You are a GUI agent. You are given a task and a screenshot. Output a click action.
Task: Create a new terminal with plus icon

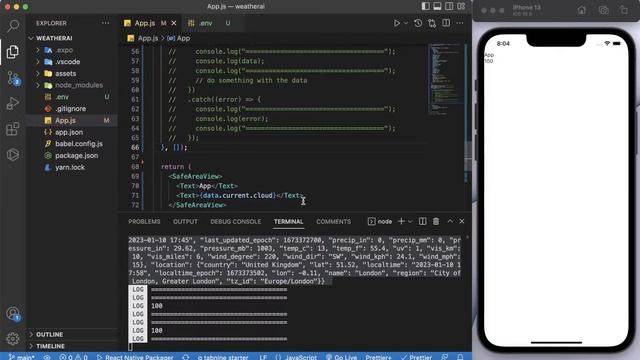point(401,221)
